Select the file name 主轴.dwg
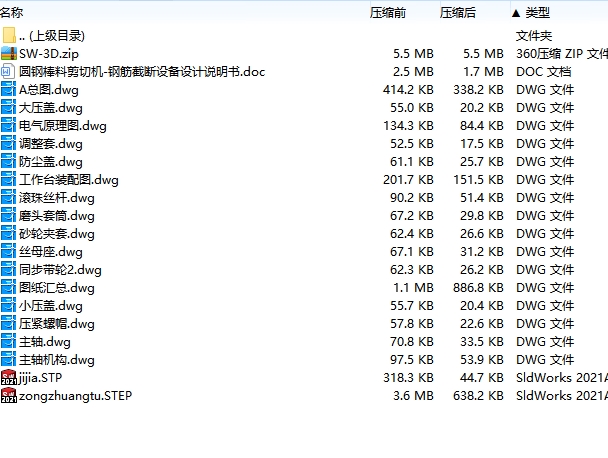Image resolution: width=608 pixels, height=458 pixels. [x=45, y=342]
